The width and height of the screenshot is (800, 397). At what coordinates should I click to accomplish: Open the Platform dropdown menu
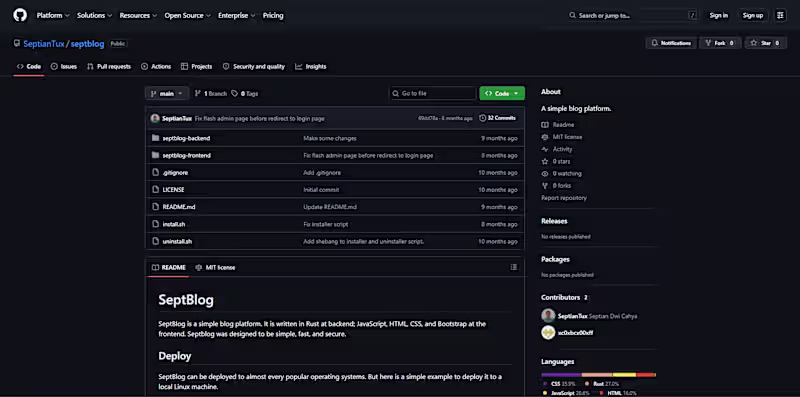53,16
